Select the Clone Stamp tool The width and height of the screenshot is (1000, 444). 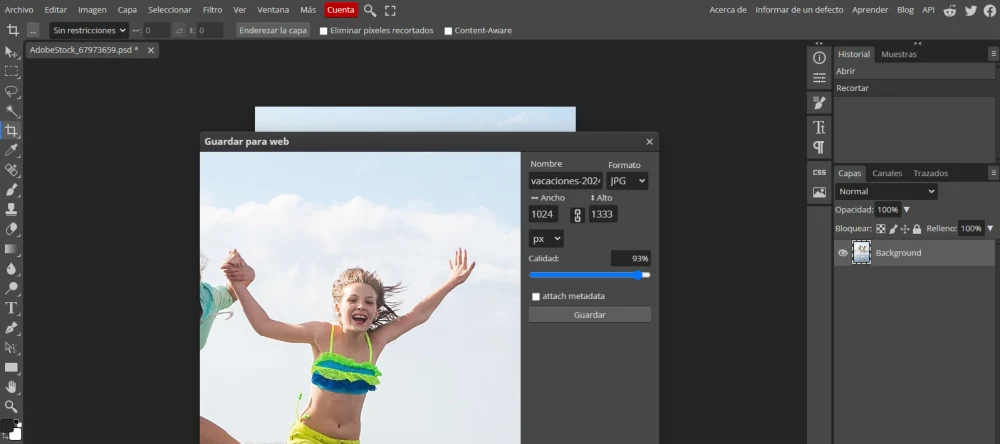(11, 209)
